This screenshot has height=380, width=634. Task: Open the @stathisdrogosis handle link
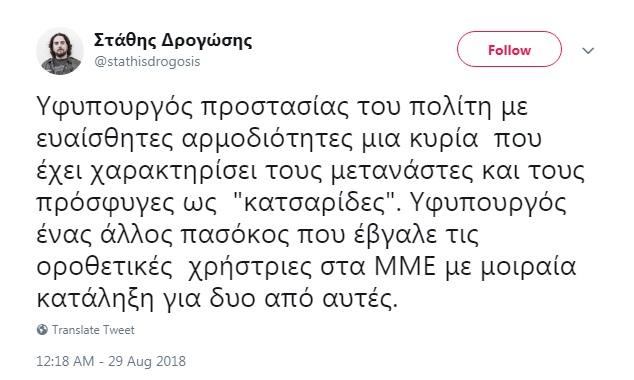point(147,61)
